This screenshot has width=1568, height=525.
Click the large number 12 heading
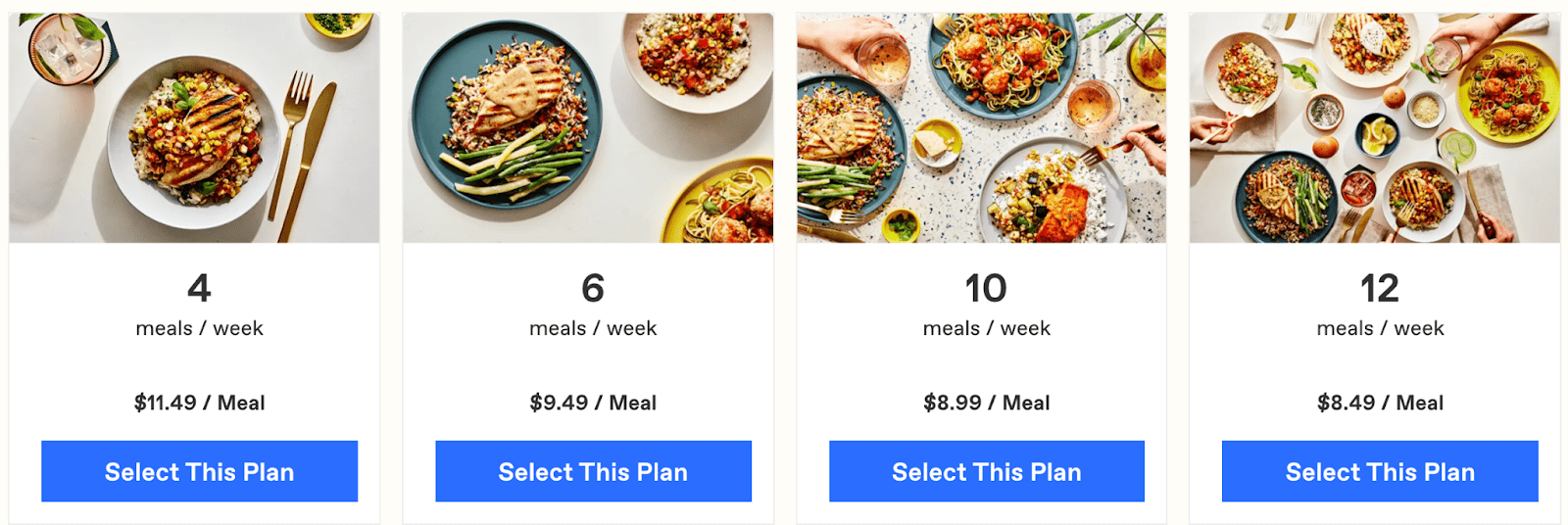pyautogui.click(x=1380, y=288)
